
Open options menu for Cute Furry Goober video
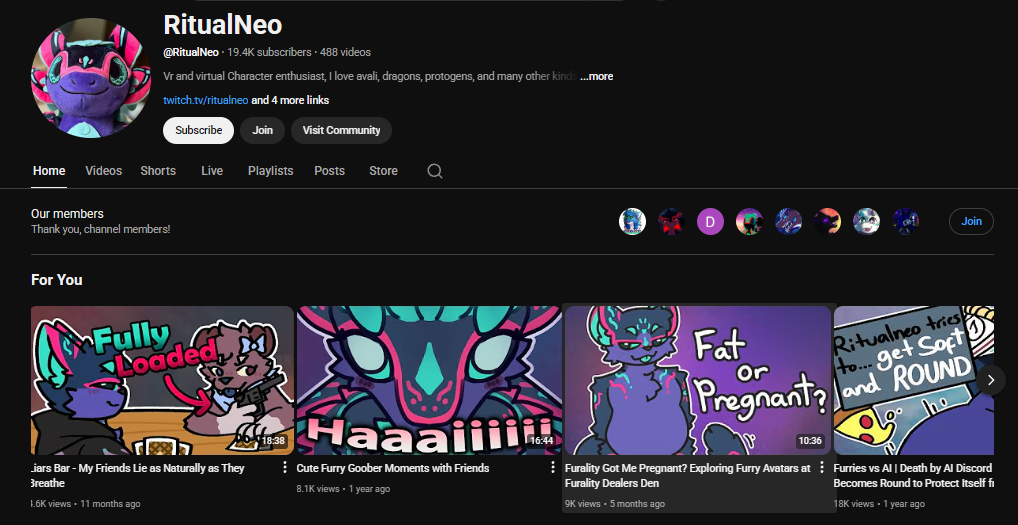point(553,468)
